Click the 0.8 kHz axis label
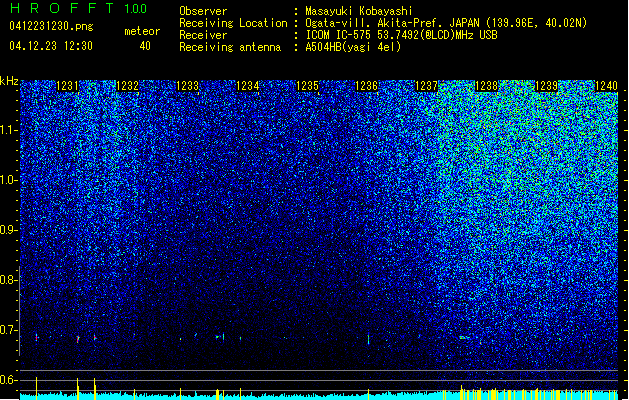This screenshot has height=400, width=629. (9, 280)
